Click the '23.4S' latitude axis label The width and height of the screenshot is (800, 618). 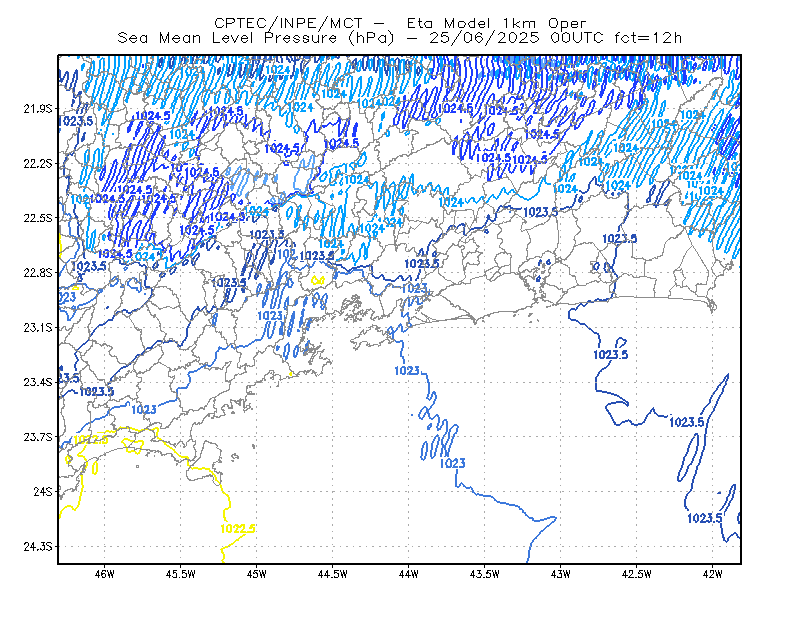(38, 382)
